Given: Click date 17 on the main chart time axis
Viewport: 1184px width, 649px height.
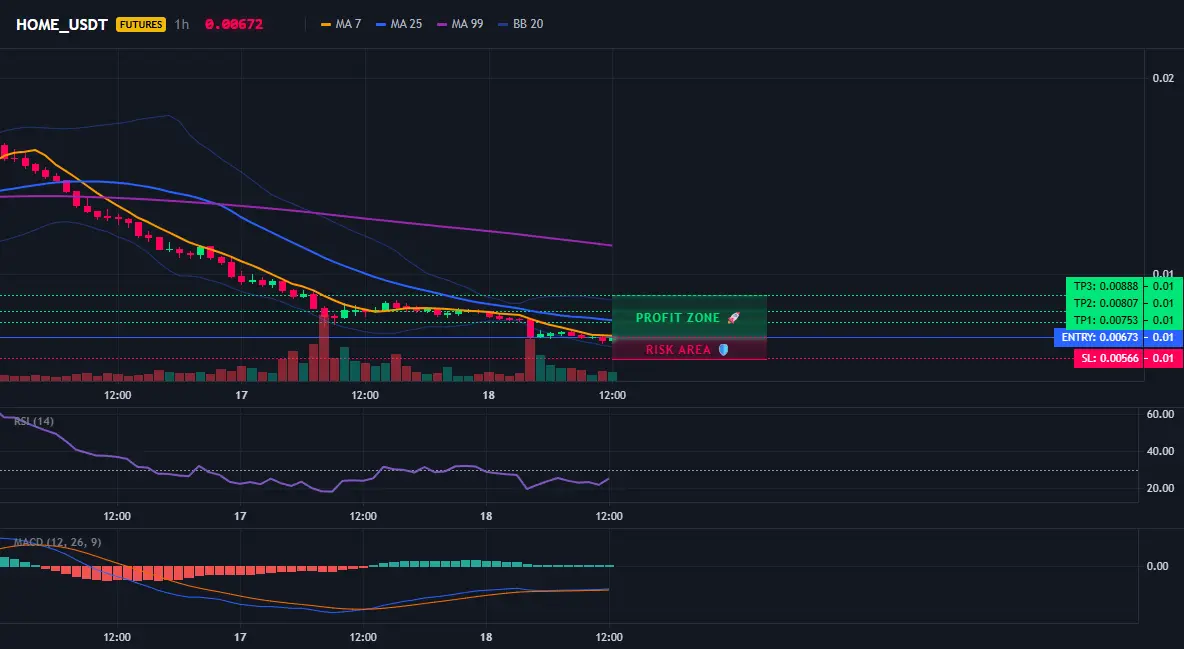Looking at the screenshot, I should pyautogui.click(x=241, y=395).
